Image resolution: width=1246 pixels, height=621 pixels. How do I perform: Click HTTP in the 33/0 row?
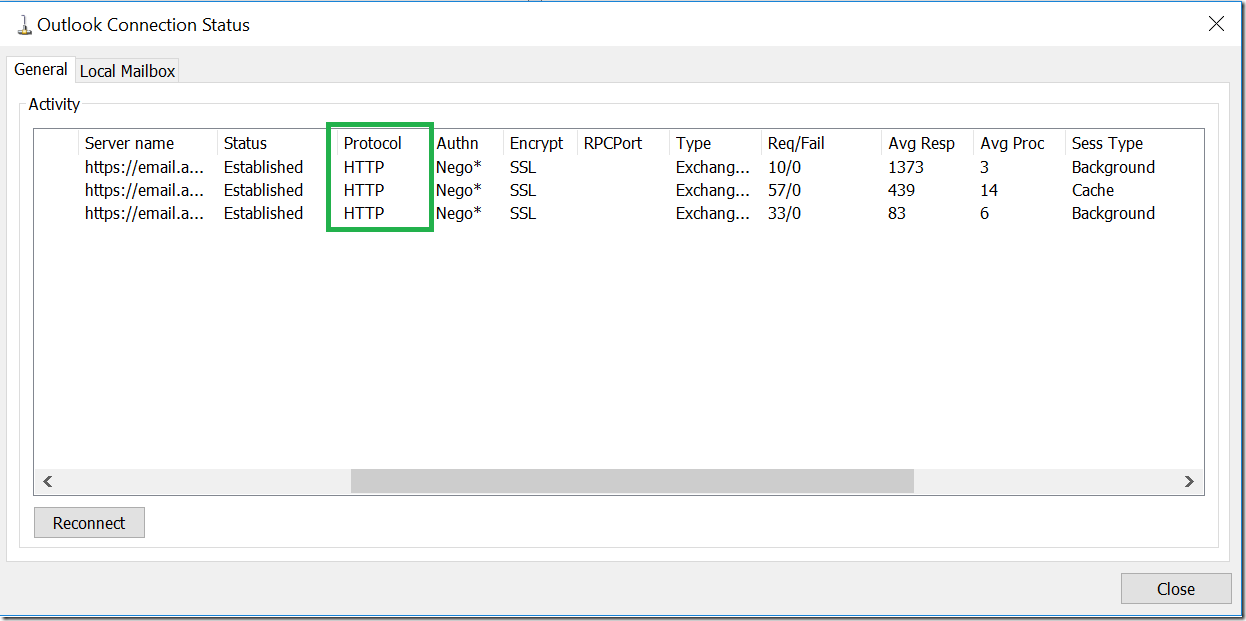[x=364, y=213]
